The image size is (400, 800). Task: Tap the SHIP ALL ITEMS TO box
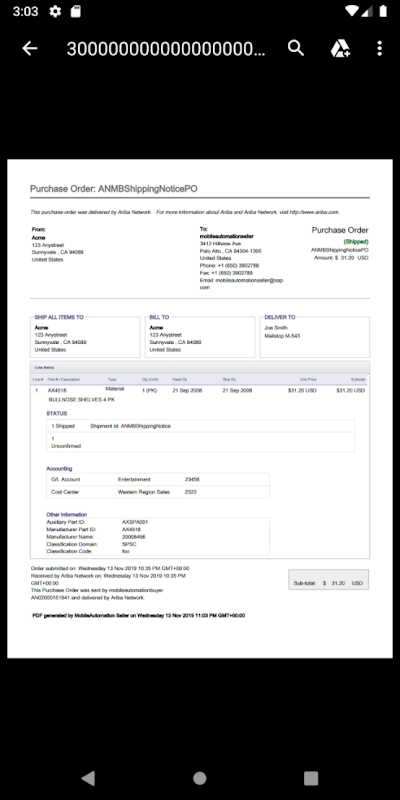point(85,337)
